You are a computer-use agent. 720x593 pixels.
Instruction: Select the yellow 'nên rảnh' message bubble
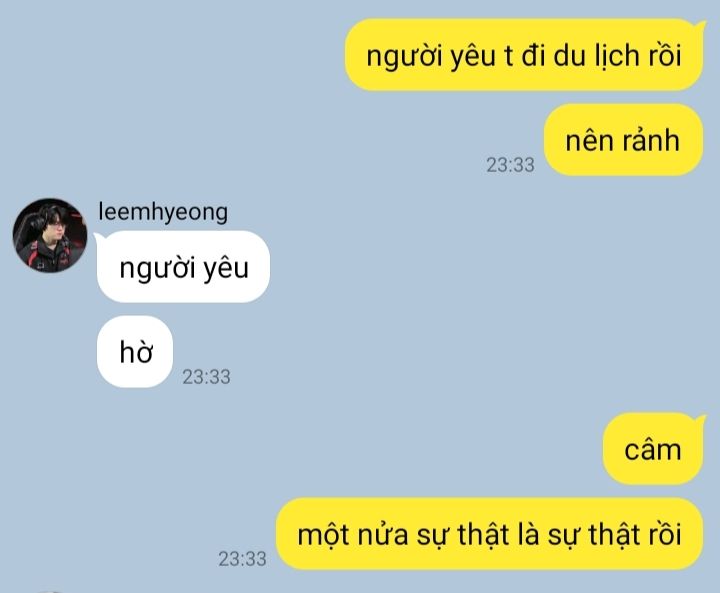click(x=623, y=140)
